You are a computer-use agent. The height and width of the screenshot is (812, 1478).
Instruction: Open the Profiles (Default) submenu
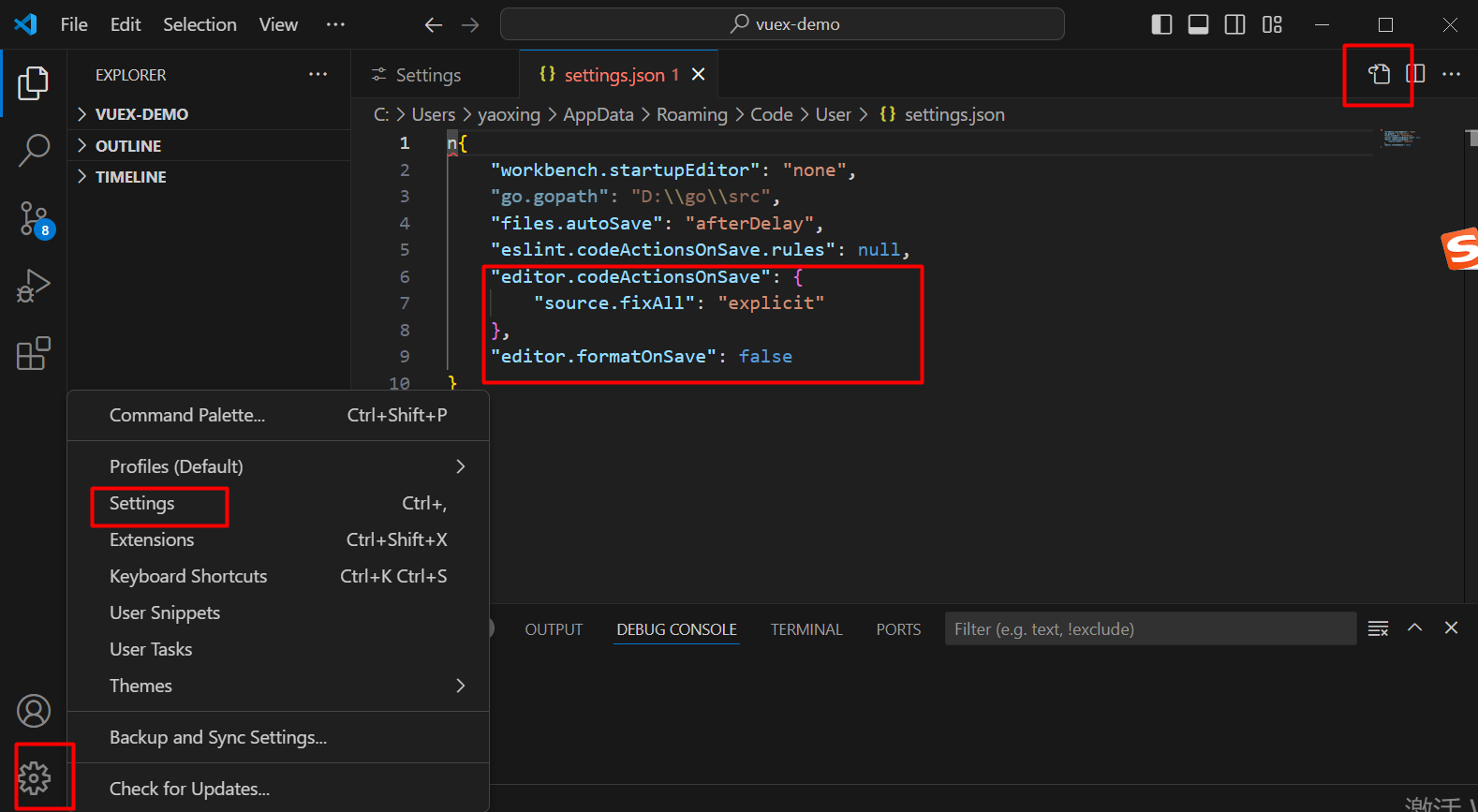[x=278, y=466]
